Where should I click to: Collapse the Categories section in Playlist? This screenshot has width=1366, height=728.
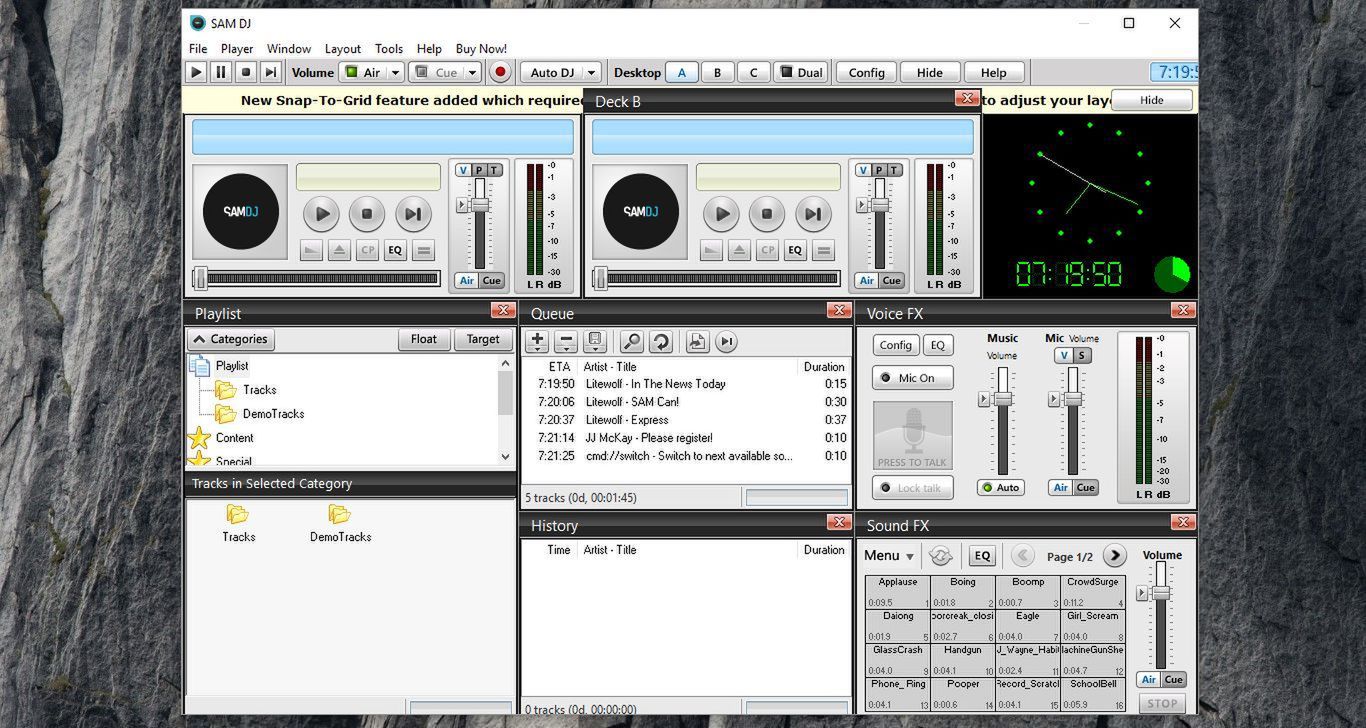click(x=230, y=339)
